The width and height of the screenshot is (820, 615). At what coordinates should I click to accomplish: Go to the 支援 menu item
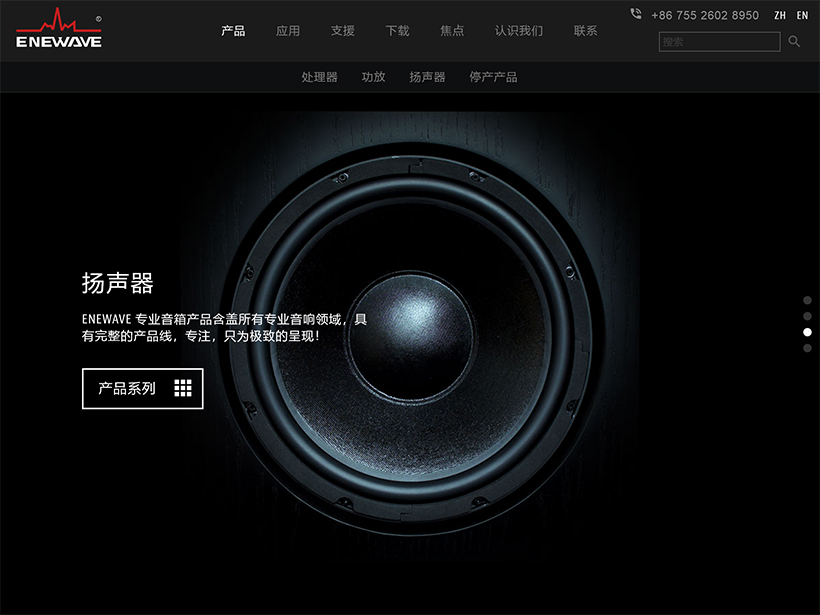(x=343, y=31)
